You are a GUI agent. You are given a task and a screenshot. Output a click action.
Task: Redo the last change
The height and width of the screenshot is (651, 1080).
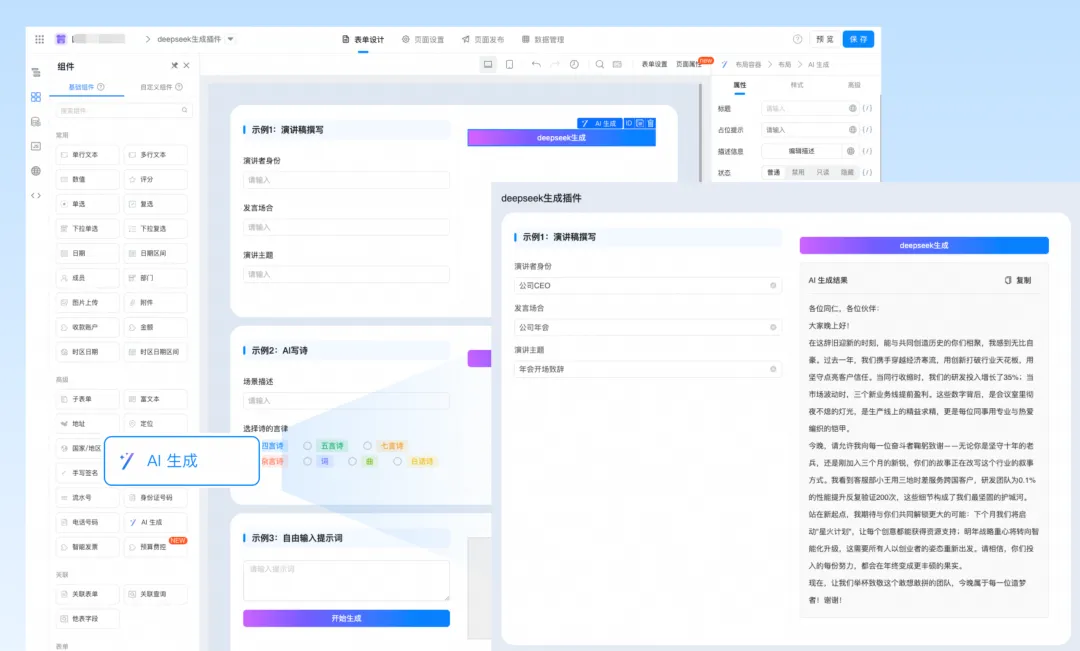coord(554,64)
